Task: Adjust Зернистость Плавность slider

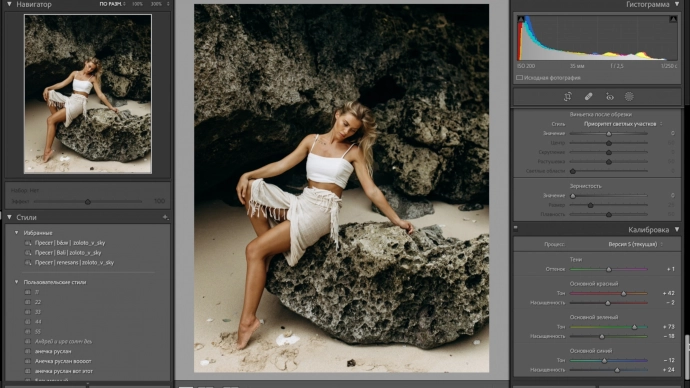Action: click(x=609, y=215)
